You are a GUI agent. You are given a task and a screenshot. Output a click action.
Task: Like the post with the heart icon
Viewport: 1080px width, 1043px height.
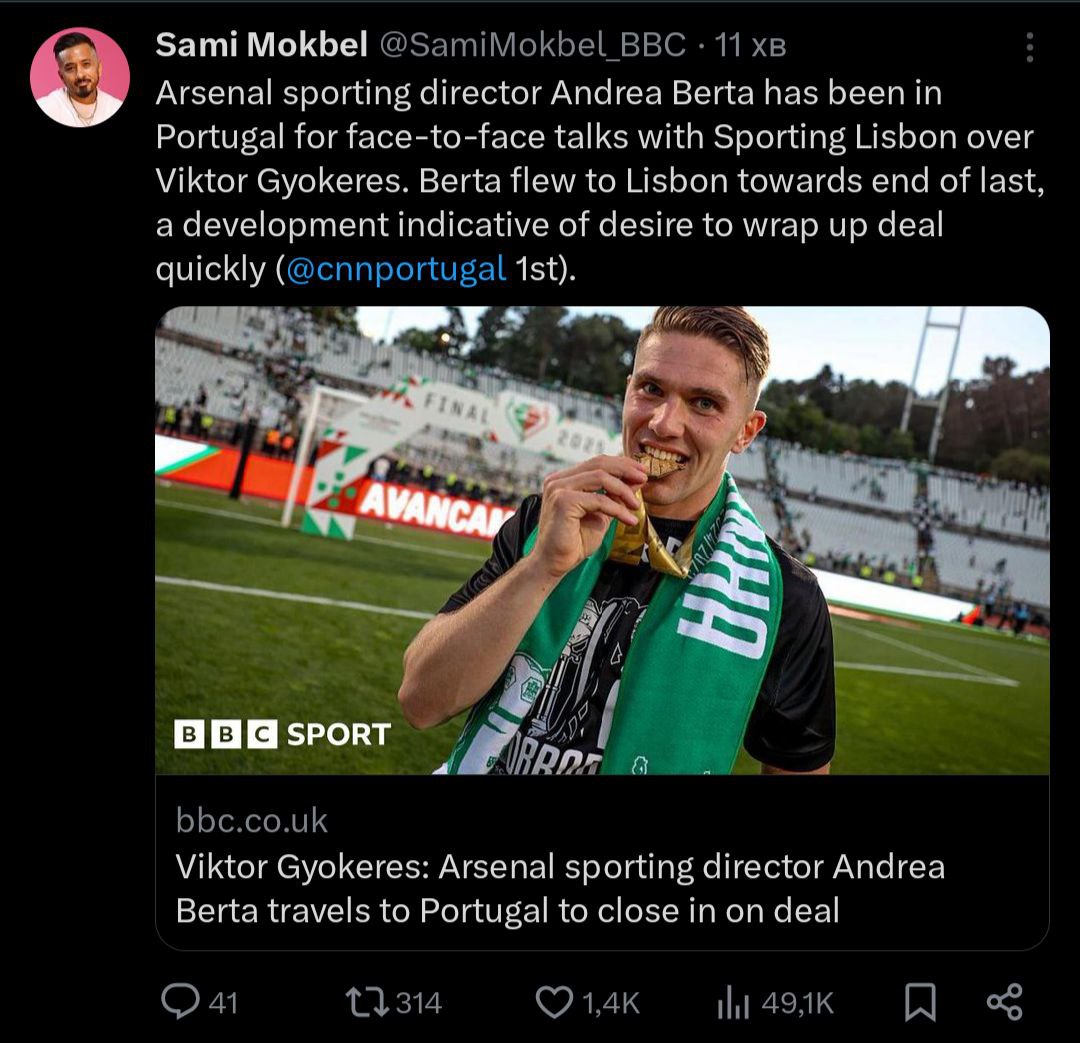tap(554, 1001)
